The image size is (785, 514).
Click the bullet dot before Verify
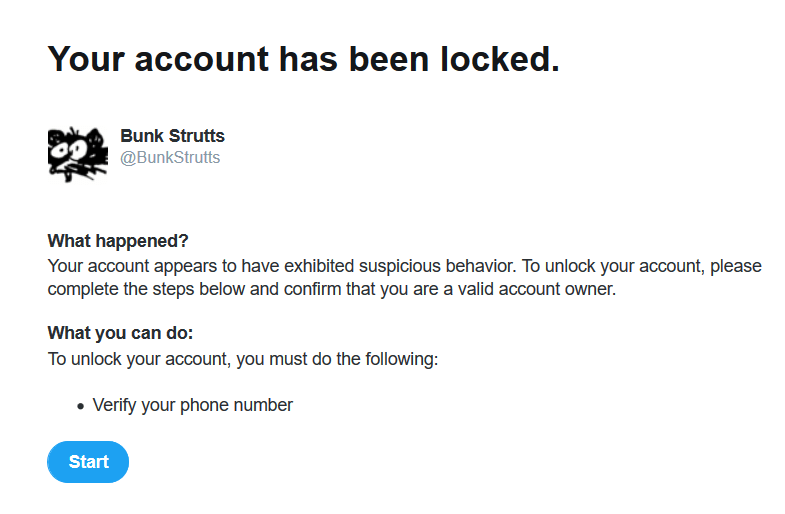tap(80, 407)
